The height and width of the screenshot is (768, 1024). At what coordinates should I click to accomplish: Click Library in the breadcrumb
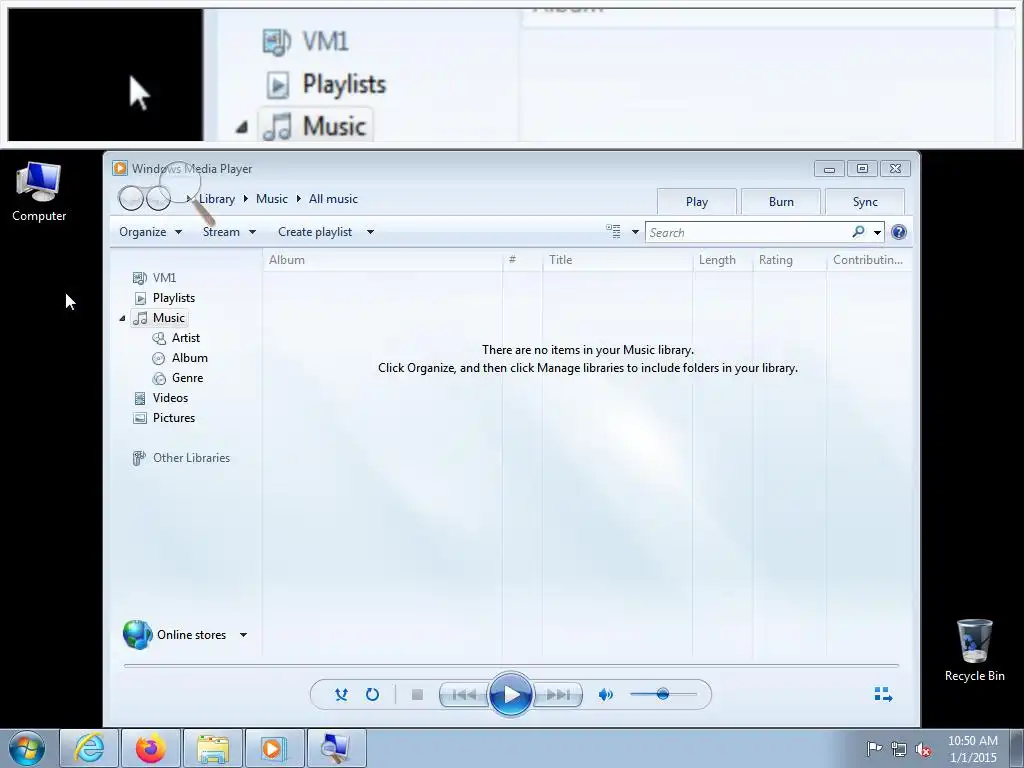pyautogui.click(x=217, y=199)
